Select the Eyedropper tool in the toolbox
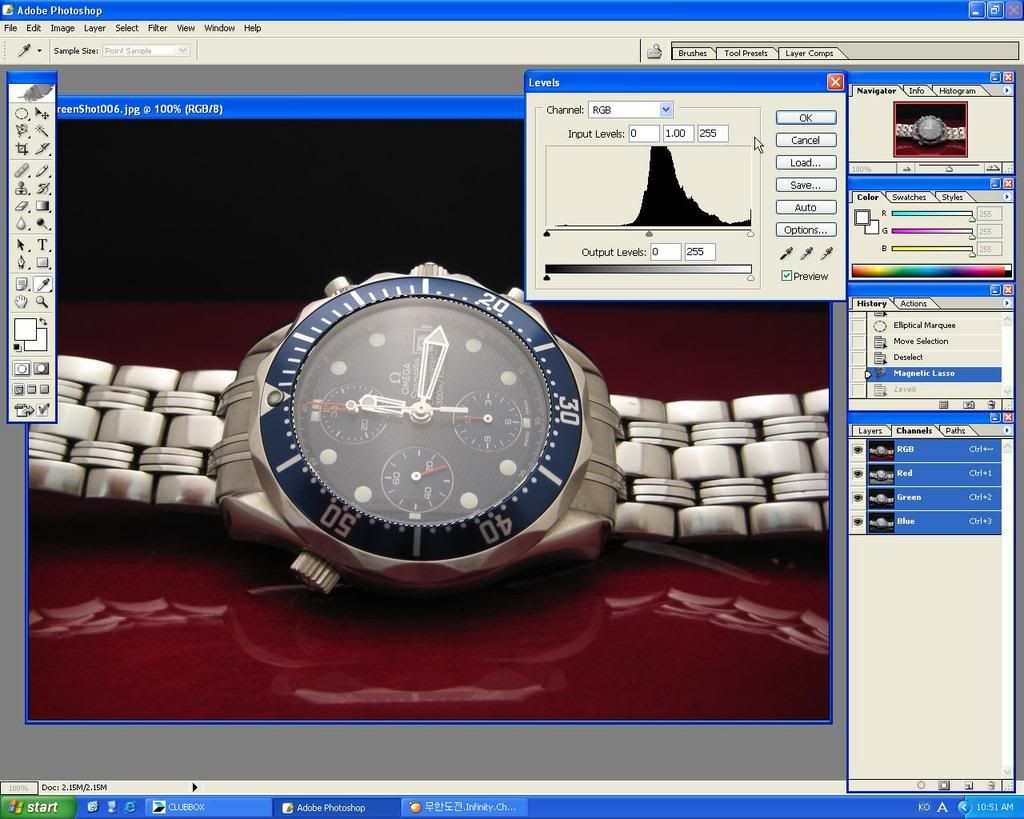 click(42, 284)
